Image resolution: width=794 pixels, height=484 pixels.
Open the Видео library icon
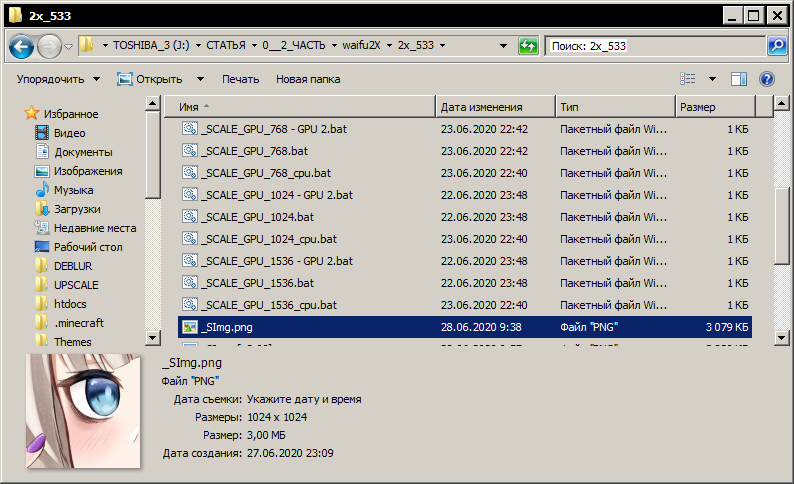[42, 133]
